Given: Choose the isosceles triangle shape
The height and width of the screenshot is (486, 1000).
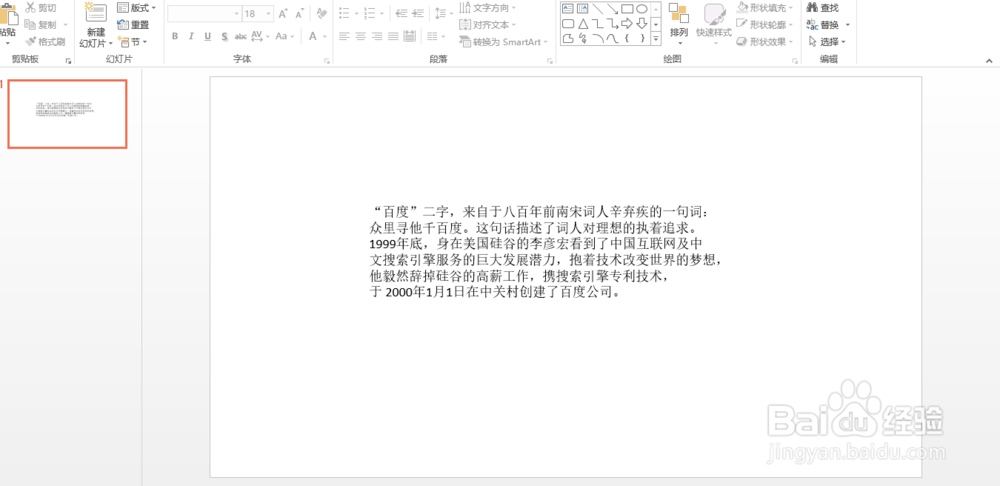Looking at the screenshot, I should click(582, 24).
